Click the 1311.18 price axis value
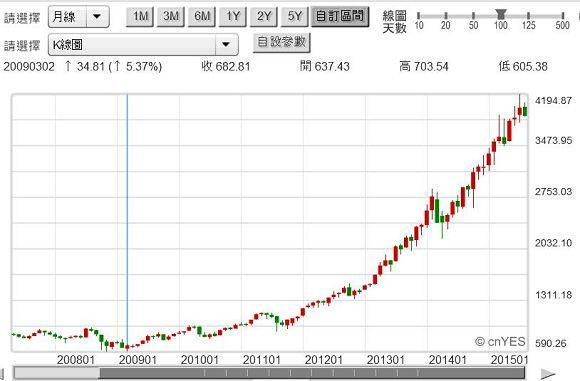The image size is (580, 381). 553,295
